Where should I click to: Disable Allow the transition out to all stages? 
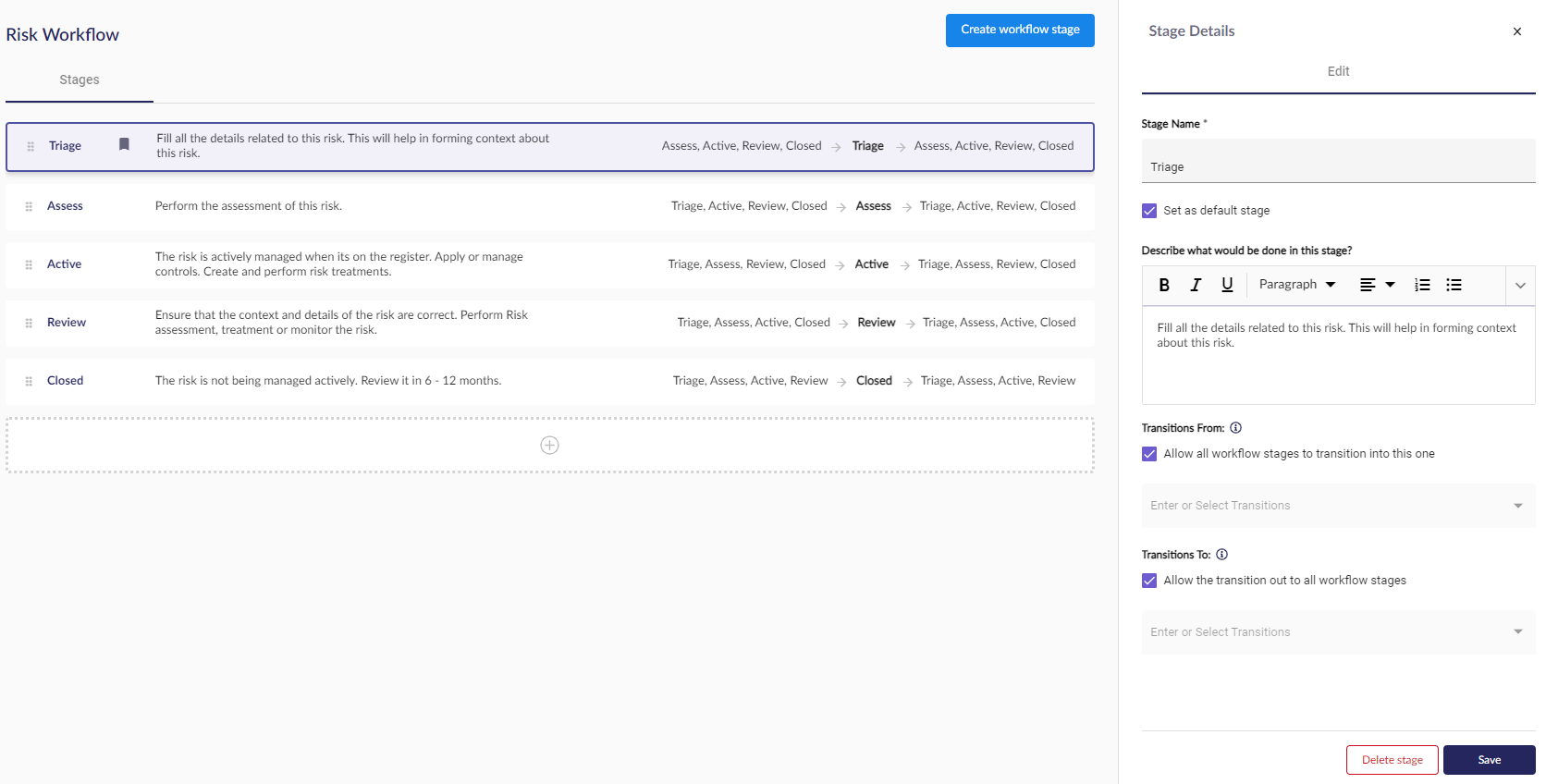point(1149,581)
